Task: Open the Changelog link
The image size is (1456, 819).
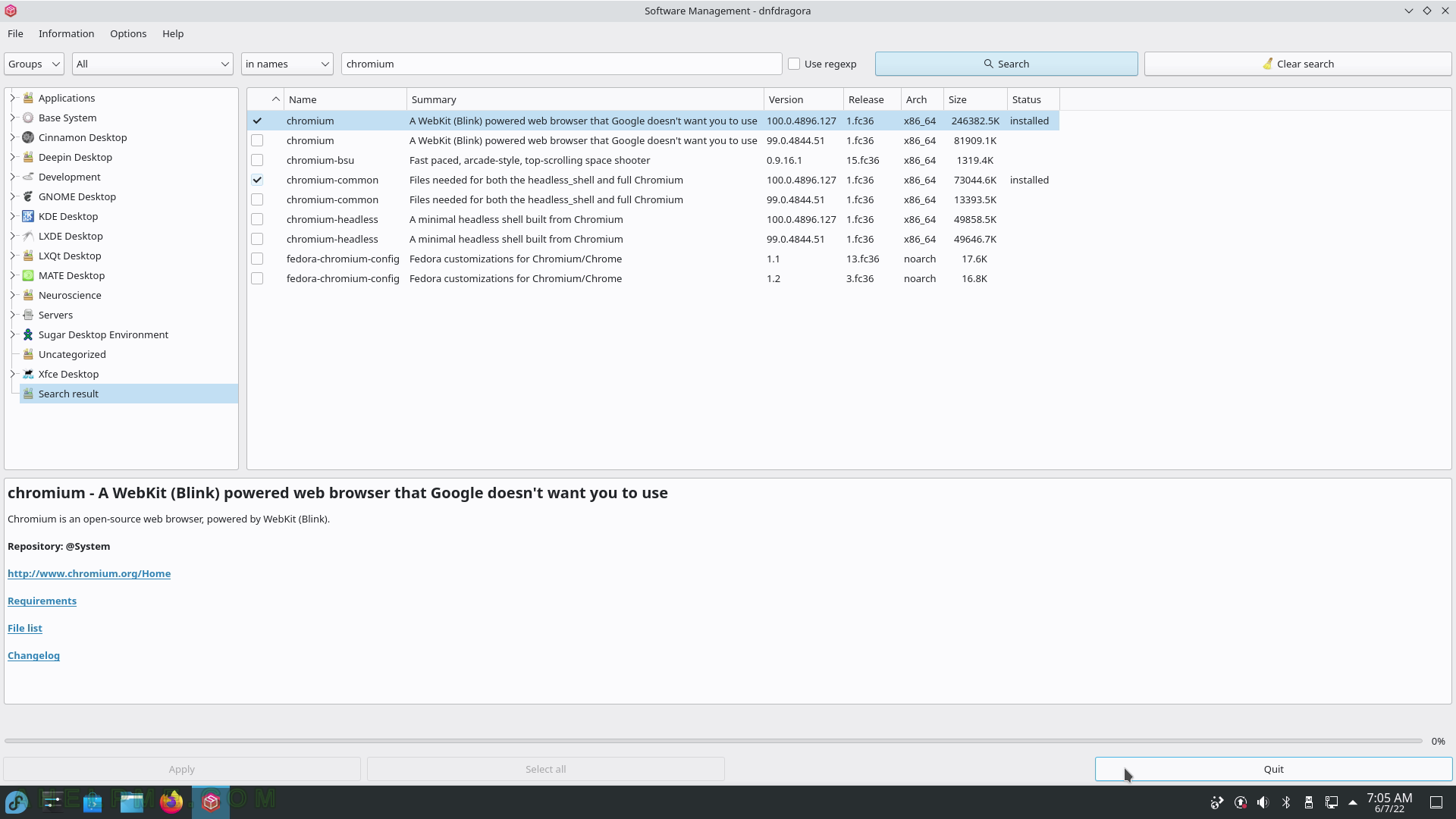Action: (33, 655)
